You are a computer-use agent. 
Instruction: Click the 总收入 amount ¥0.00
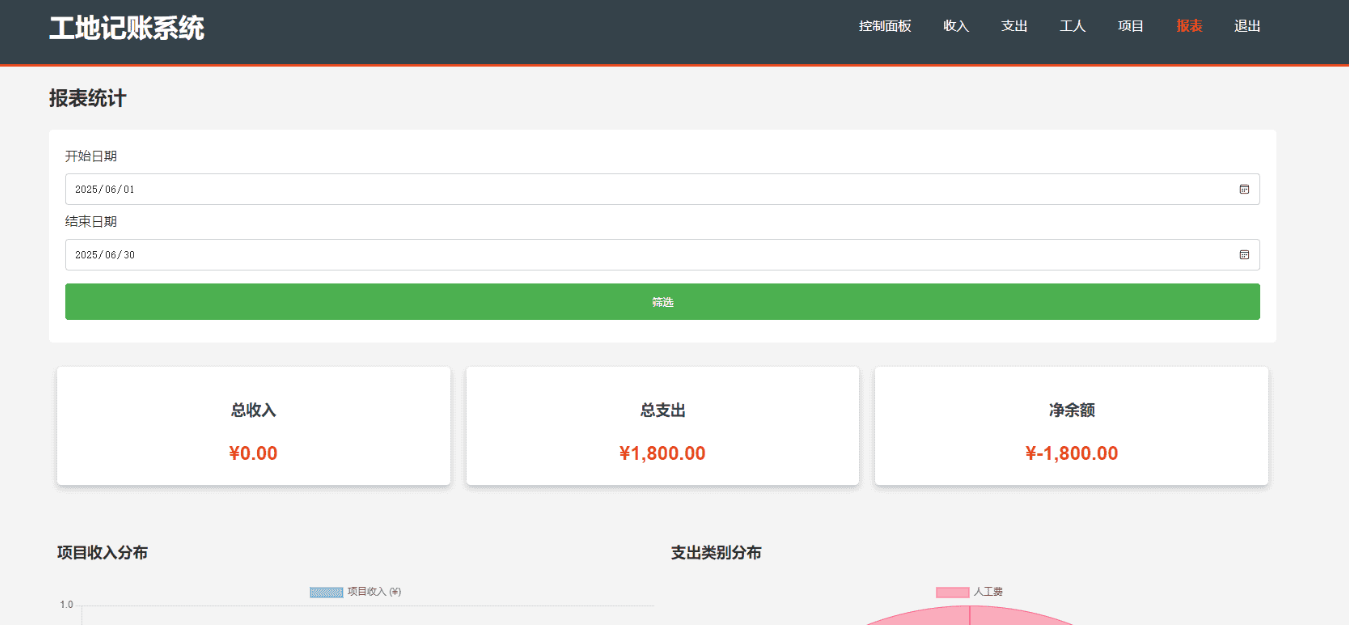(x=253, y=453)
